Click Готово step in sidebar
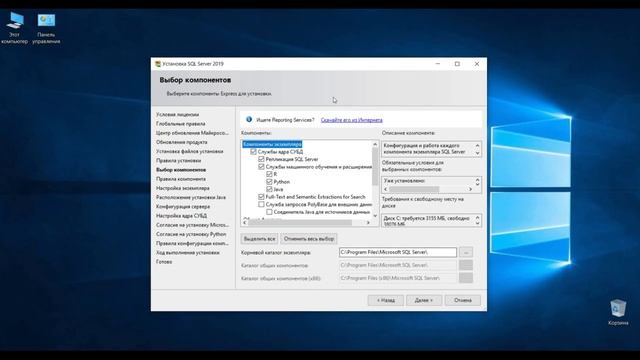Screen dimensions: 640x360 point(164,262)
